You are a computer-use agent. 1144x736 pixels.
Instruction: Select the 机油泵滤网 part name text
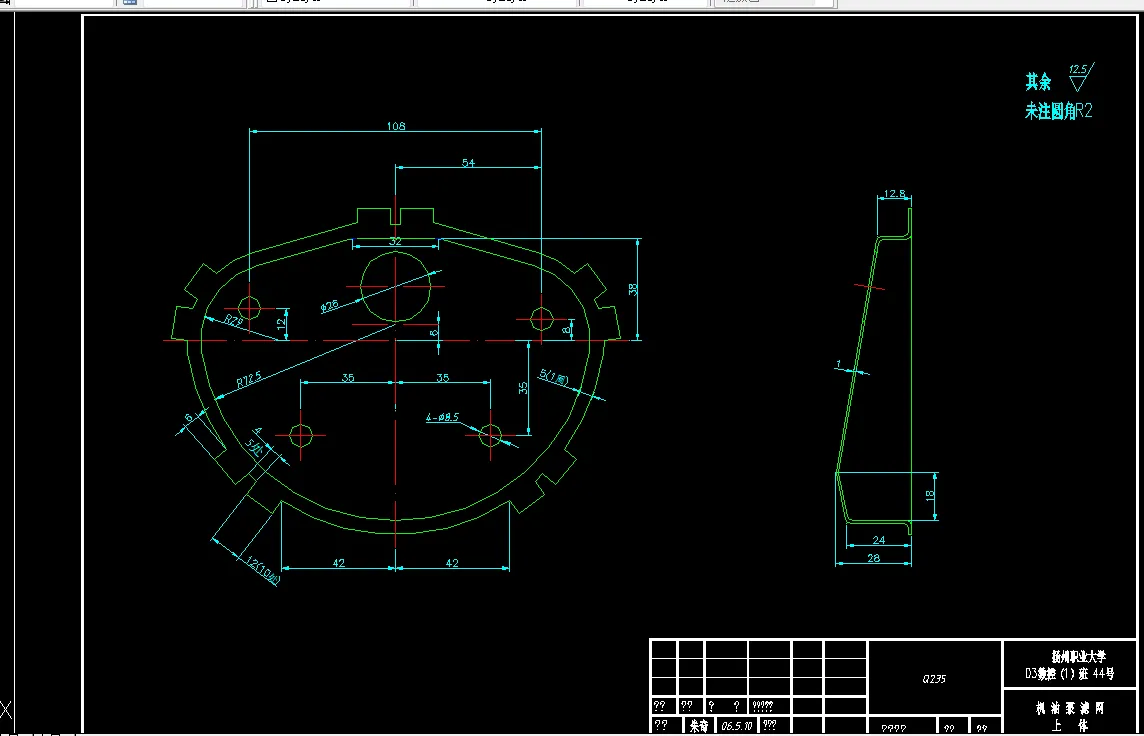point(1070,708)
